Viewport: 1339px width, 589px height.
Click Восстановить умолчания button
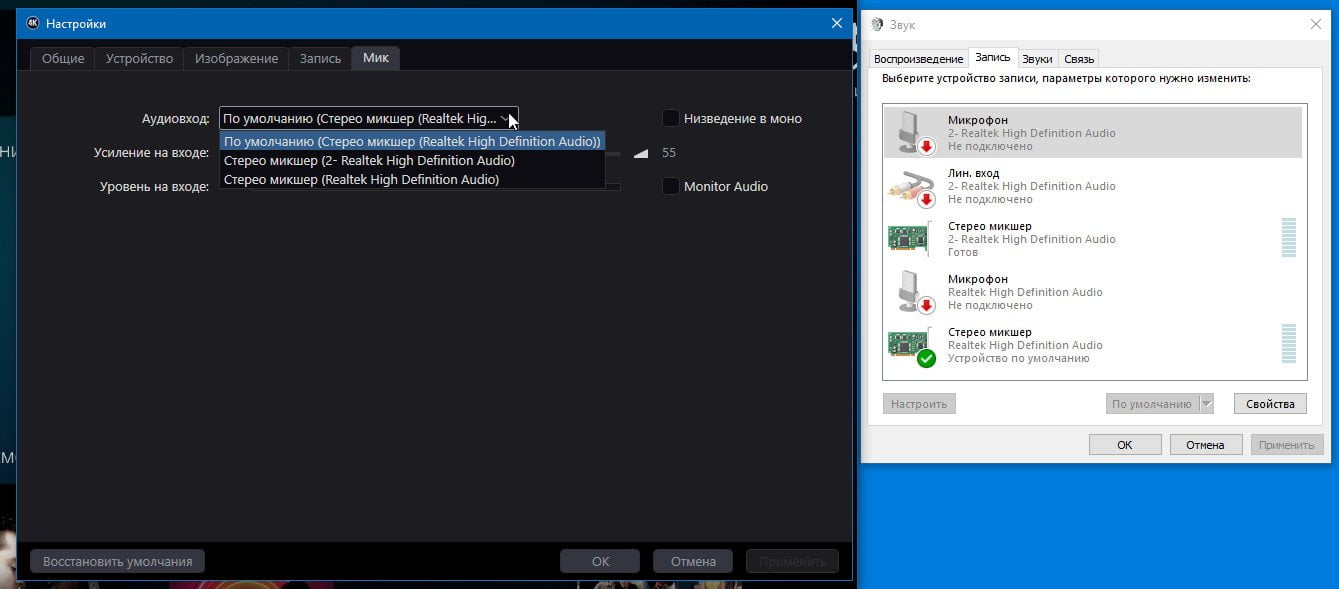118,561
